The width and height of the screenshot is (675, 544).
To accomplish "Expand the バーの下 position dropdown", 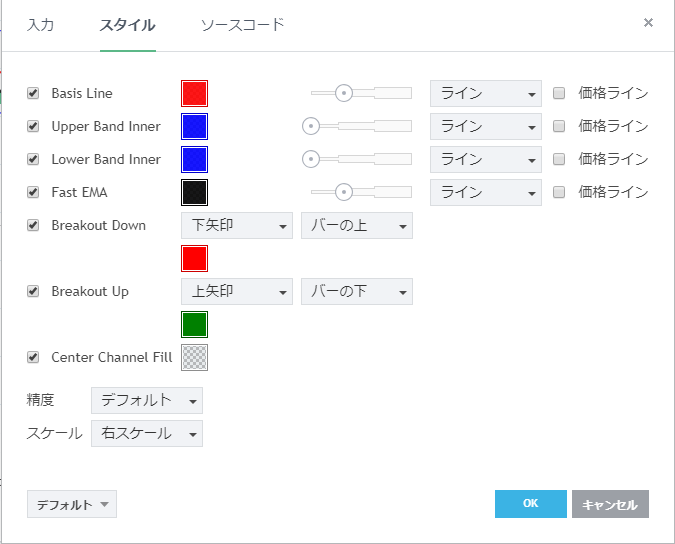I will click(x=356, y=292).
